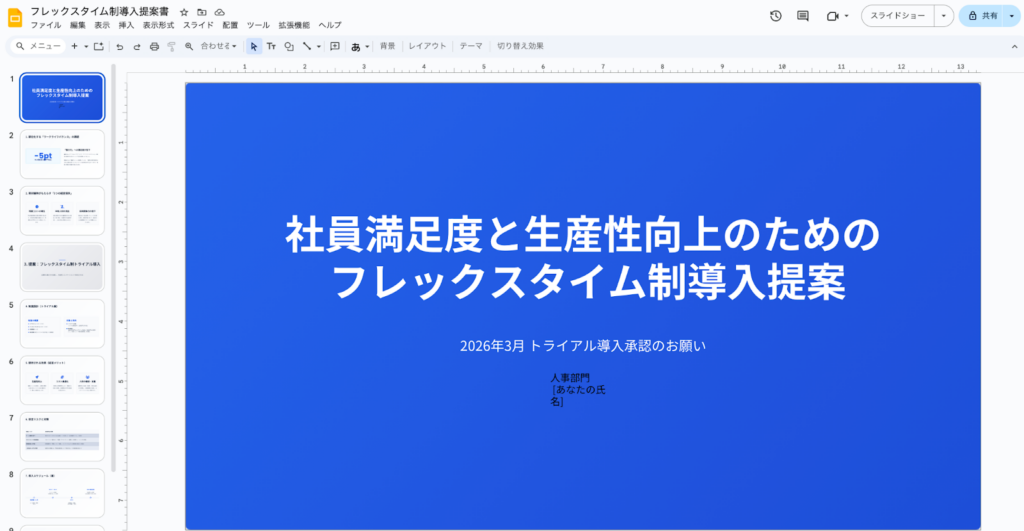Screen dimensions: 1024x531
Task: Click the 共有 share button
Action: (x=986, y=16)
